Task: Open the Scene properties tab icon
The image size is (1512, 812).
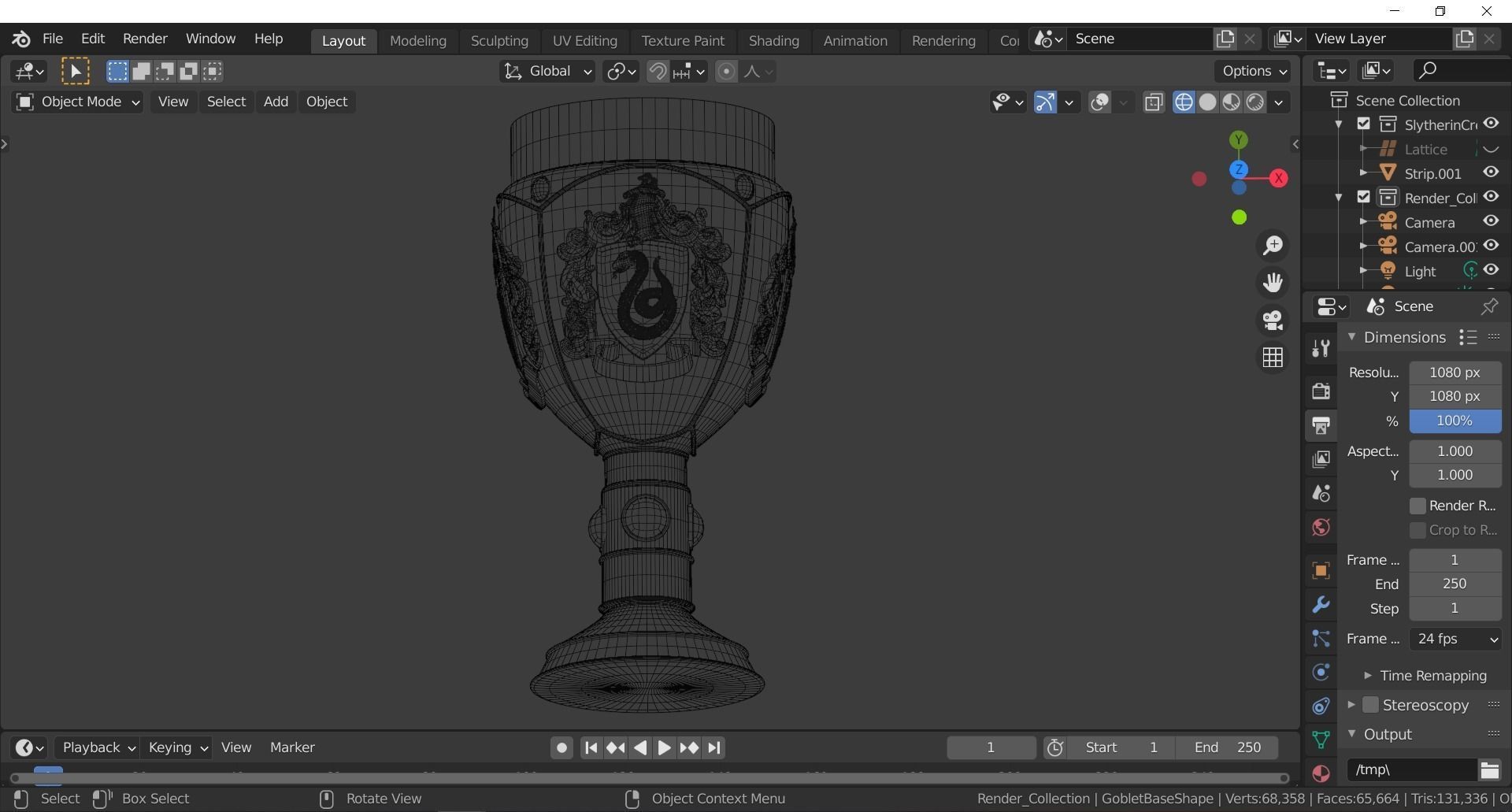Action: tap(1321, 494)
